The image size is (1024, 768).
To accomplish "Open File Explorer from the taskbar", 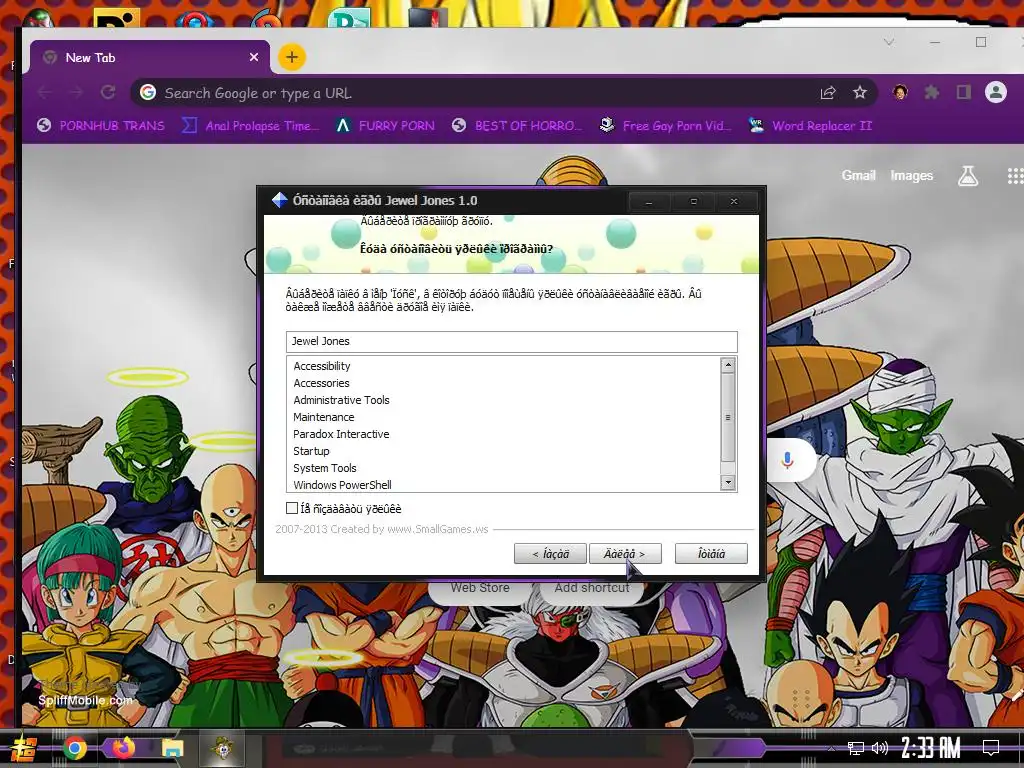I will 172,748.
